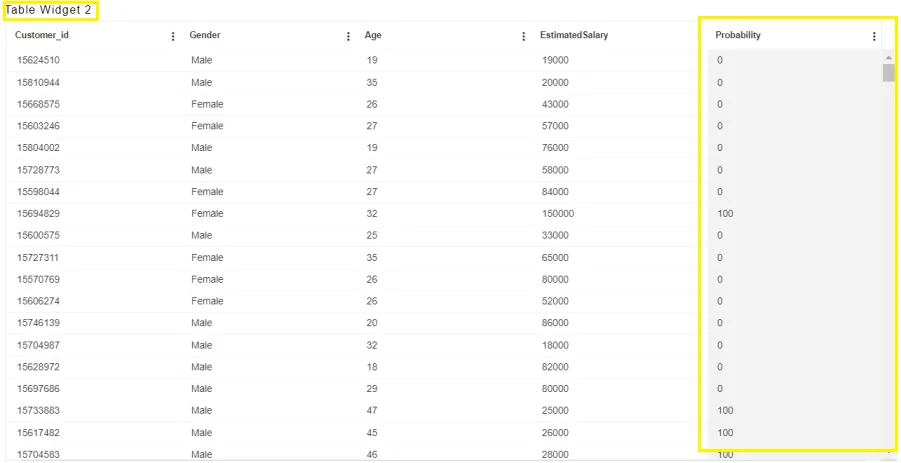
Task: Click the age 47 cell
Action: pos(372,411)
